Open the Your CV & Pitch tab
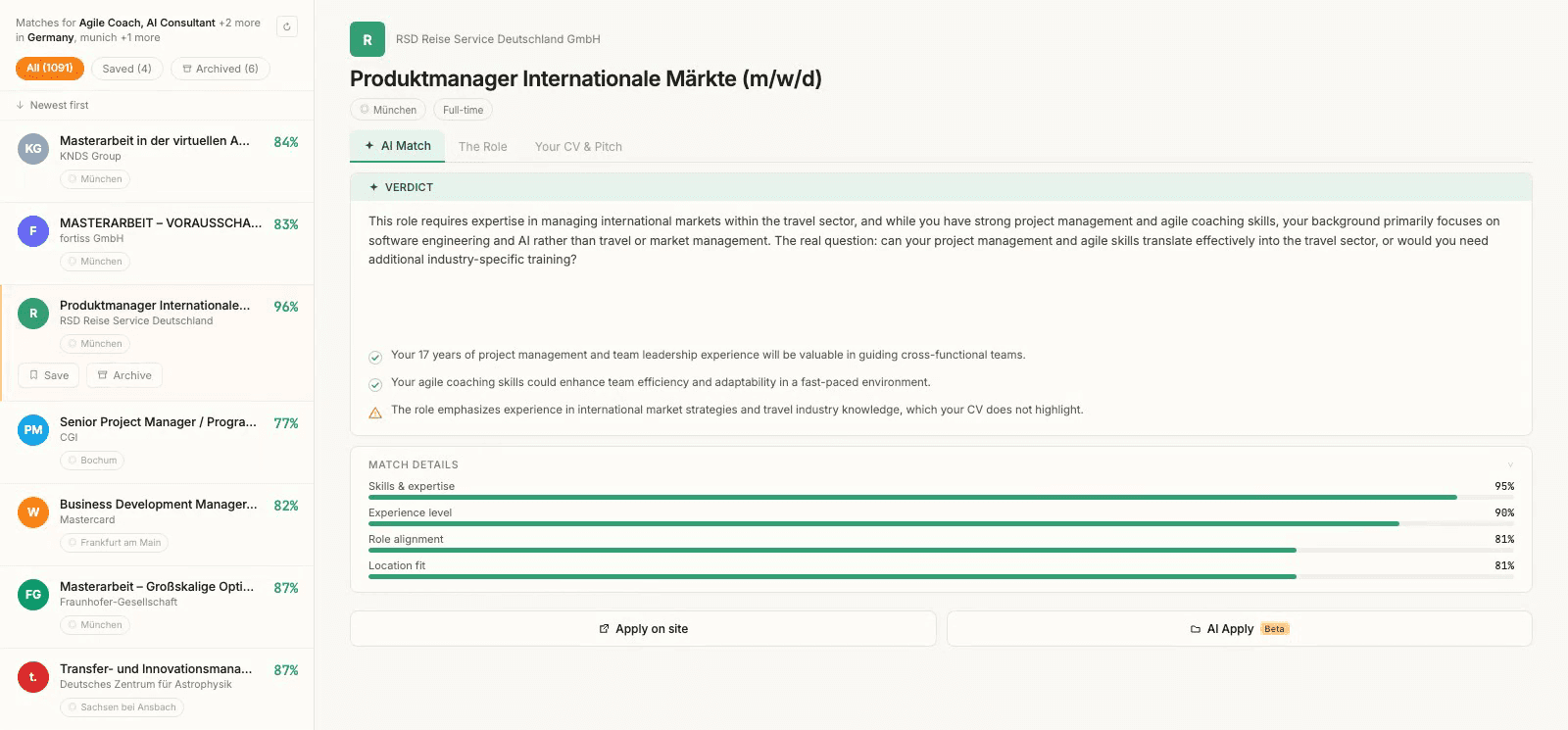This screenshot has width=1568, height=730. (x=578, y=147)
